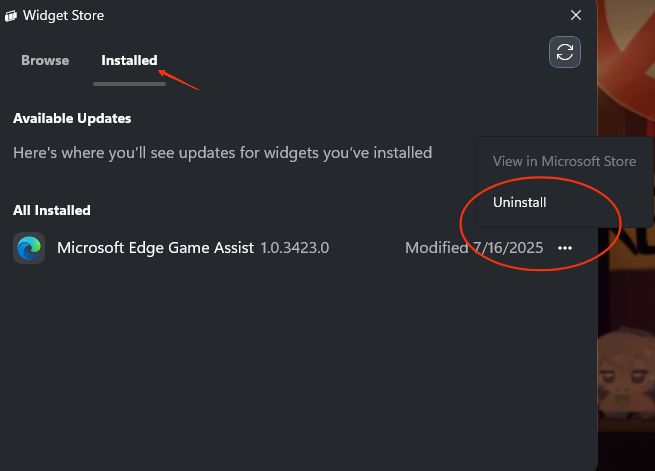Click the Microsoft Edge Game Assist name
655x471 pixels.
coord(155,248)
